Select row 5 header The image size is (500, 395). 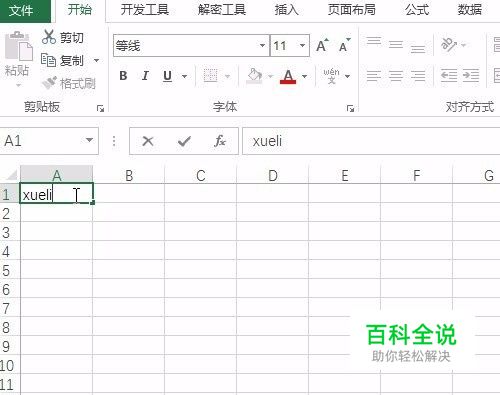click(10, 270)
